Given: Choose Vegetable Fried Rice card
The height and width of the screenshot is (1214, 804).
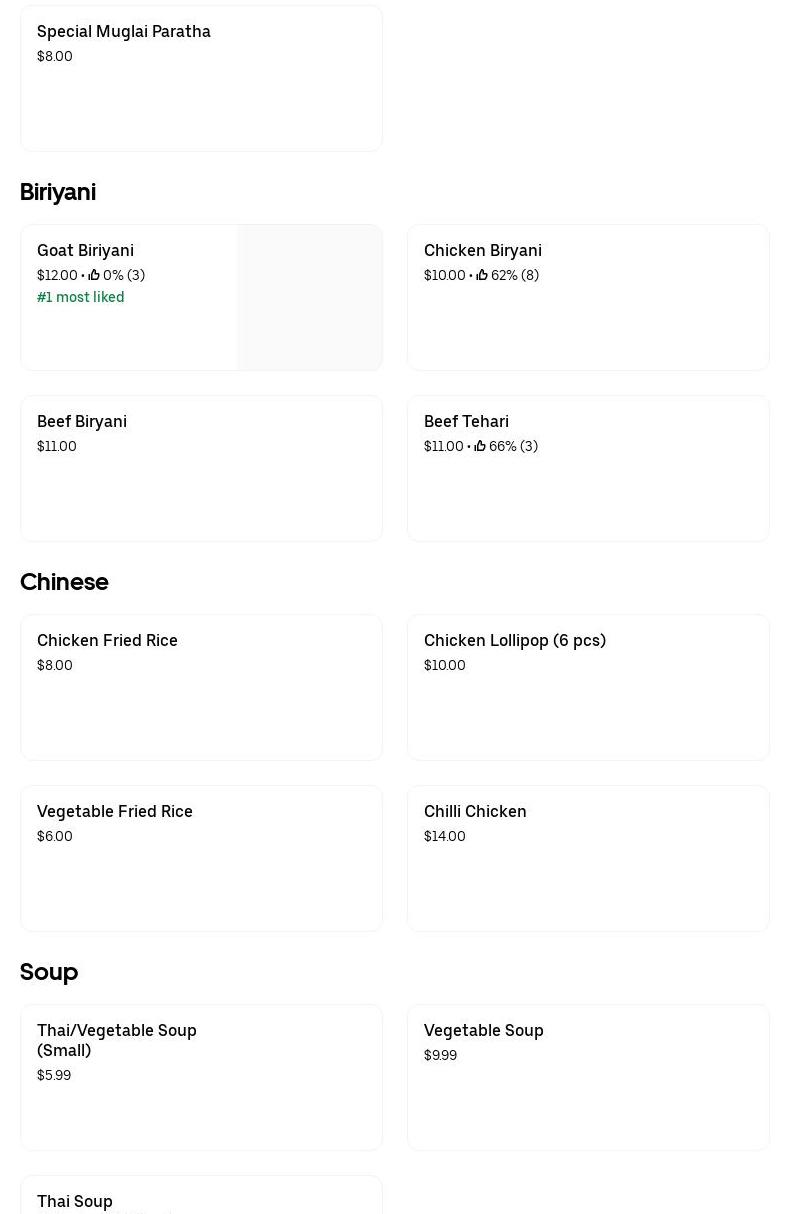Looking at the screenshot, I should point(201,858).
